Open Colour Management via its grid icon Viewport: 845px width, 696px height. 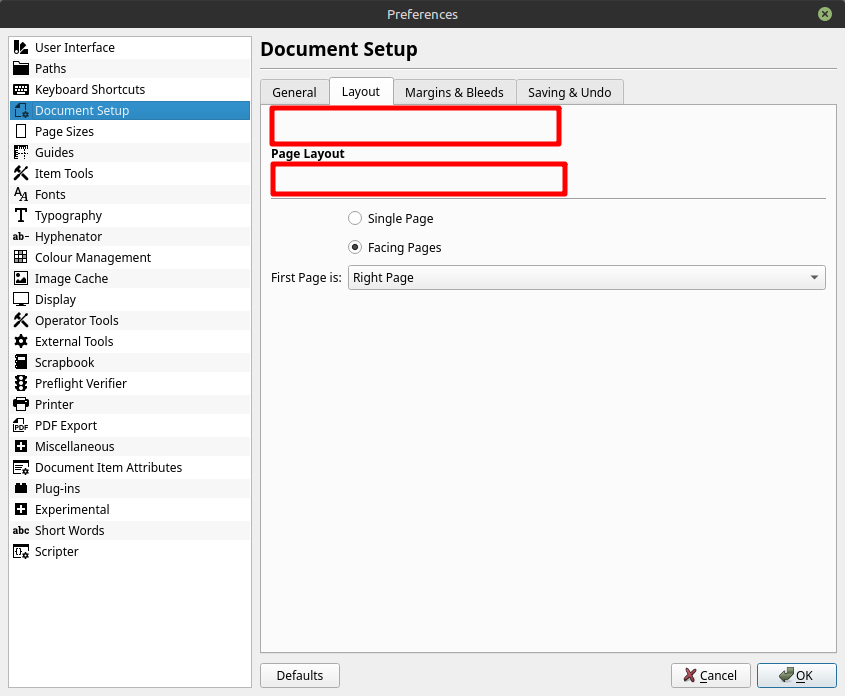(21, 257)
